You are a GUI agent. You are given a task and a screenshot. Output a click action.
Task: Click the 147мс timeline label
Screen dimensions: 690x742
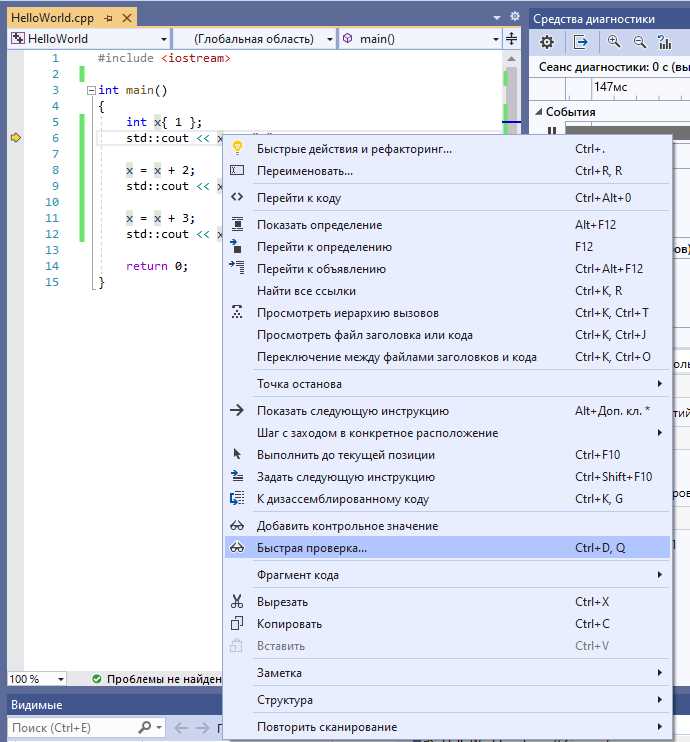(x=610, y=87)
